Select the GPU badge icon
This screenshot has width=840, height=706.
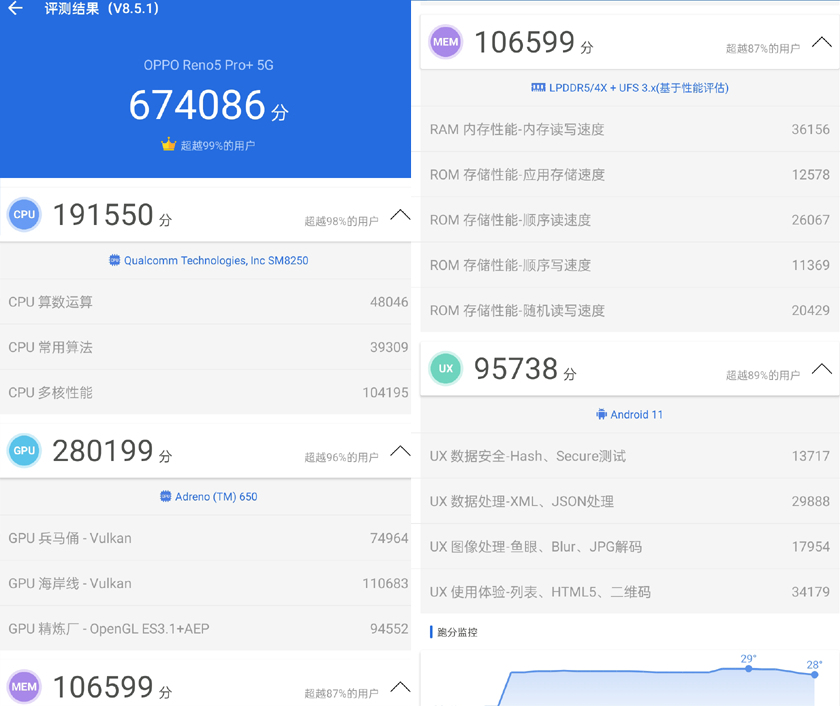pyautogui.click(x=23, y=450)
